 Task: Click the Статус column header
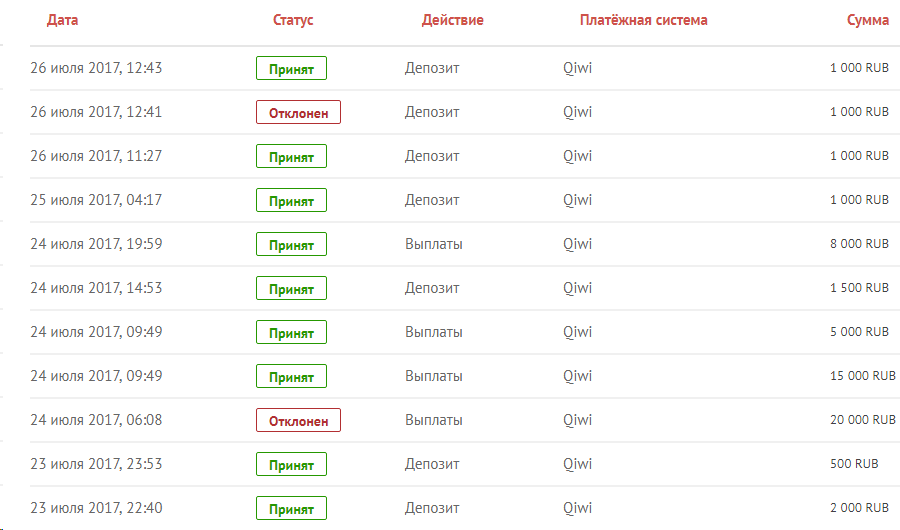click(293, 20)
